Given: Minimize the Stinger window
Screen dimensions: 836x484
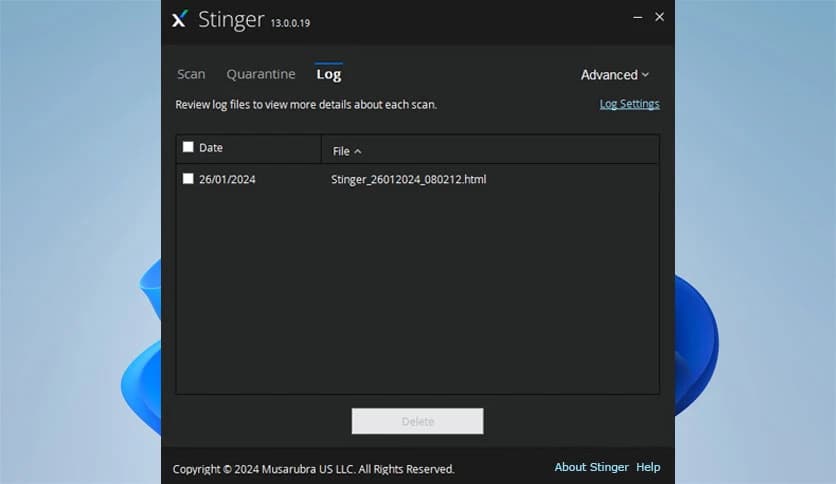Looking at the screenshot, I should [x=638, y=17].
